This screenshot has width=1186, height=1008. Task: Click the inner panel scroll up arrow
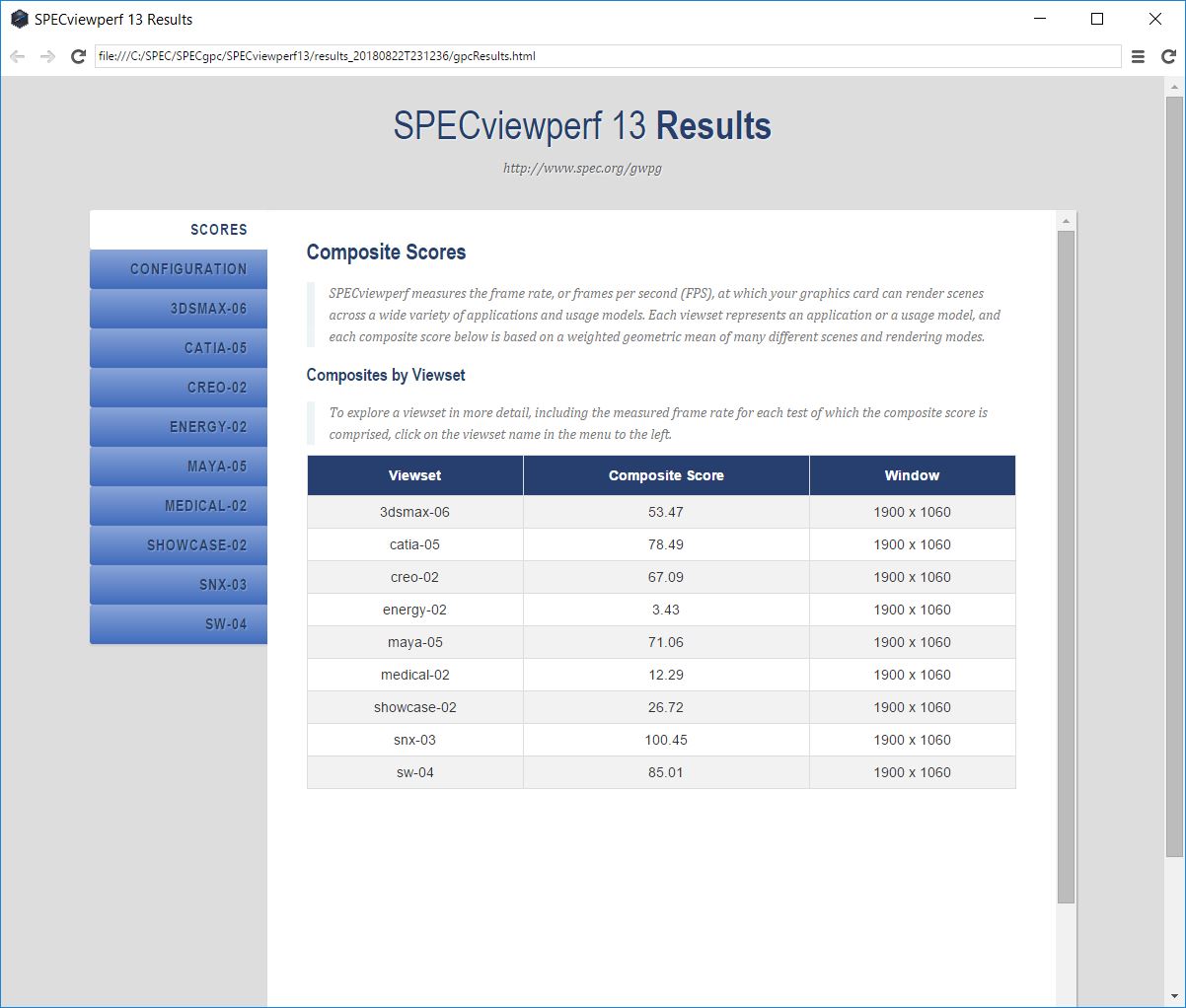pos(1066,221)
